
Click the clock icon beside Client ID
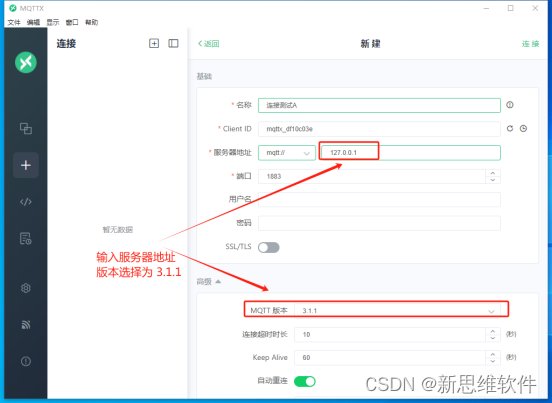[x=523, y=128]
